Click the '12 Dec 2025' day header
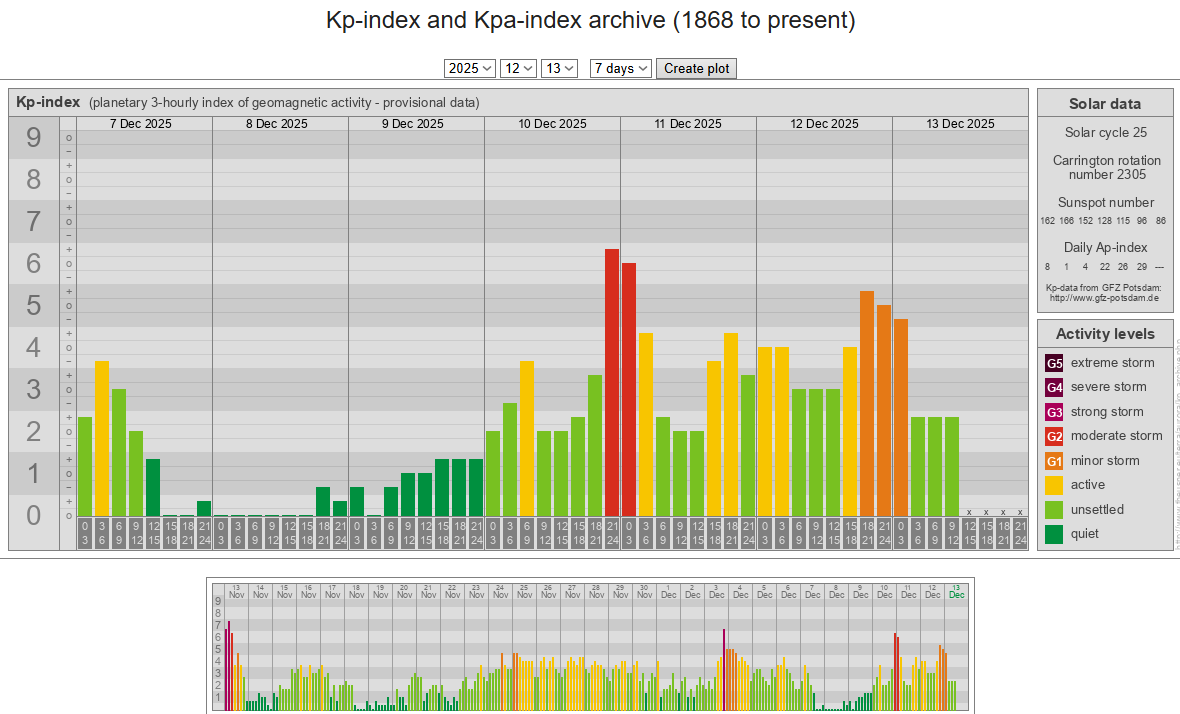 point(824,123)
